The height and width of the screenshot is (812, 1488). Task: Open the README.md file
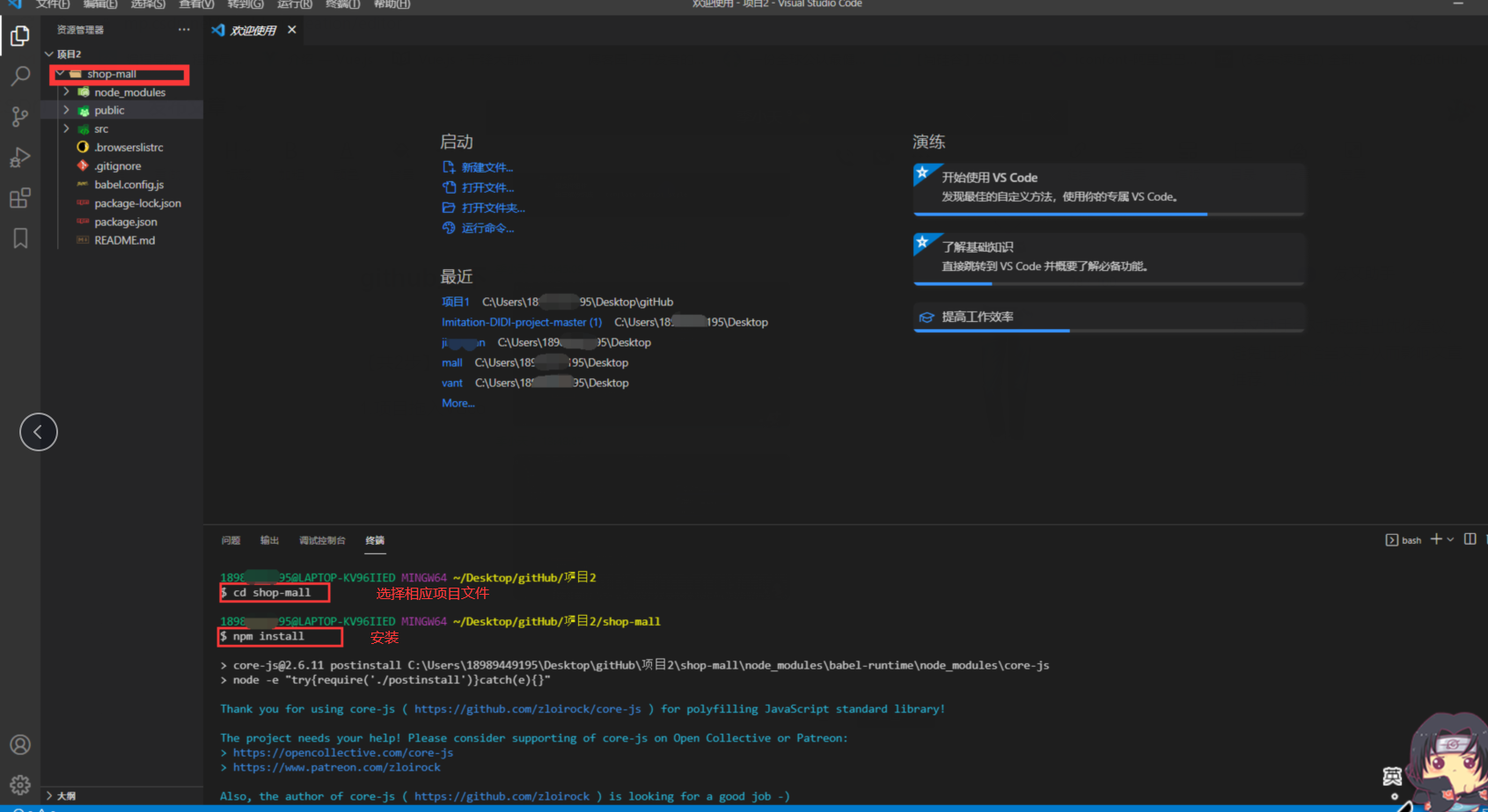125,240
